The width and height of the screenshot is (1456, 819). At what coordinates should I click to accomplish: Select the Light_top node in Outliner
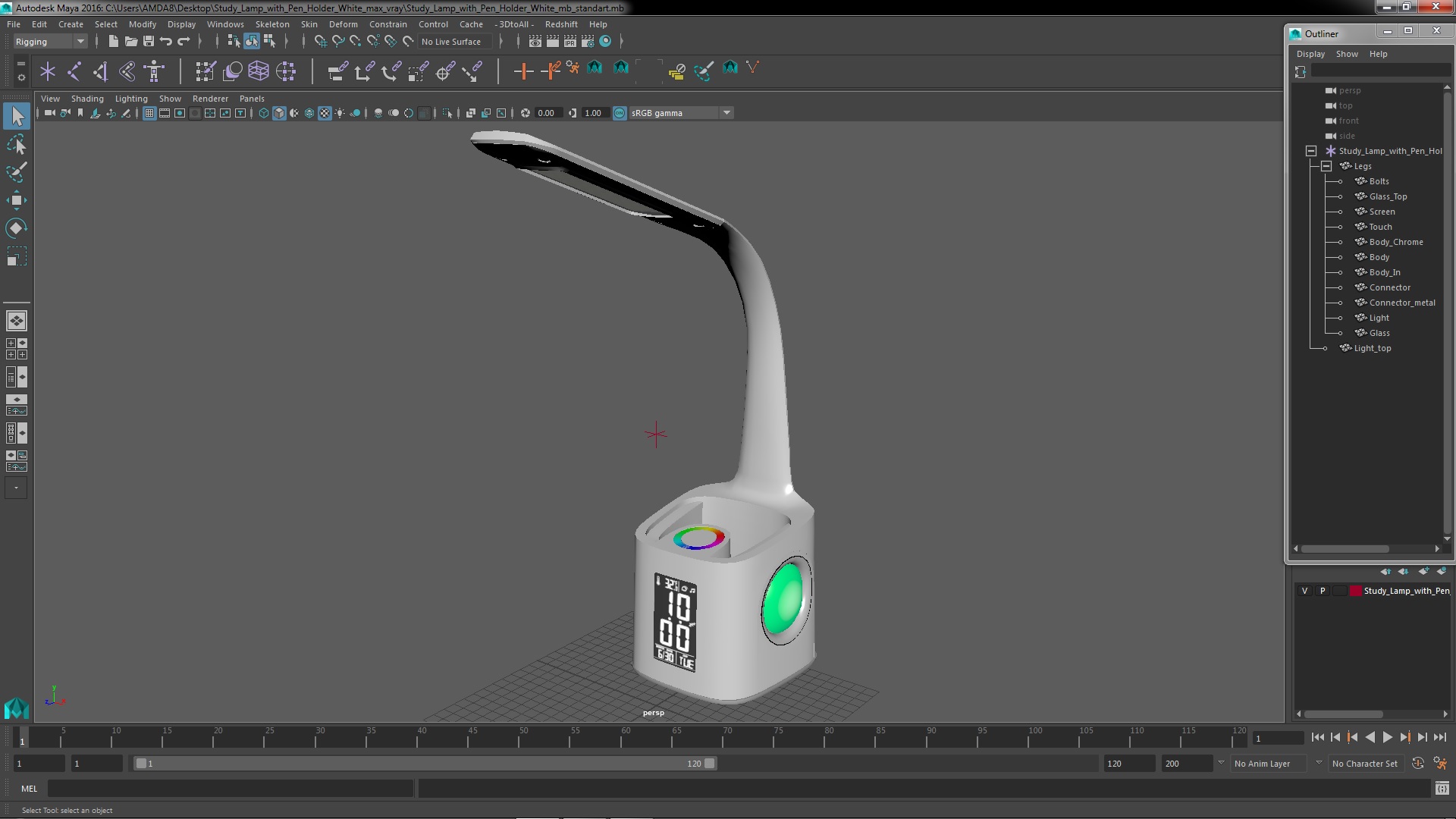click(x=1372, y=348)
